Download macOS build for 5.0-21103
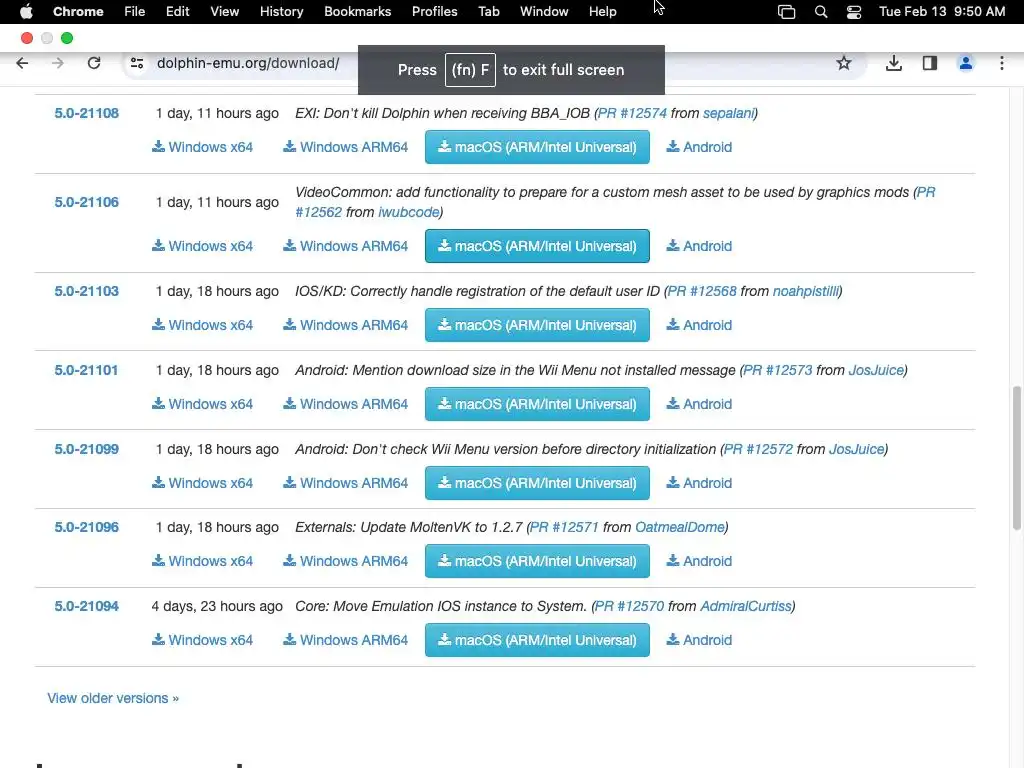The image size is (1024, 768). [537, 325]
